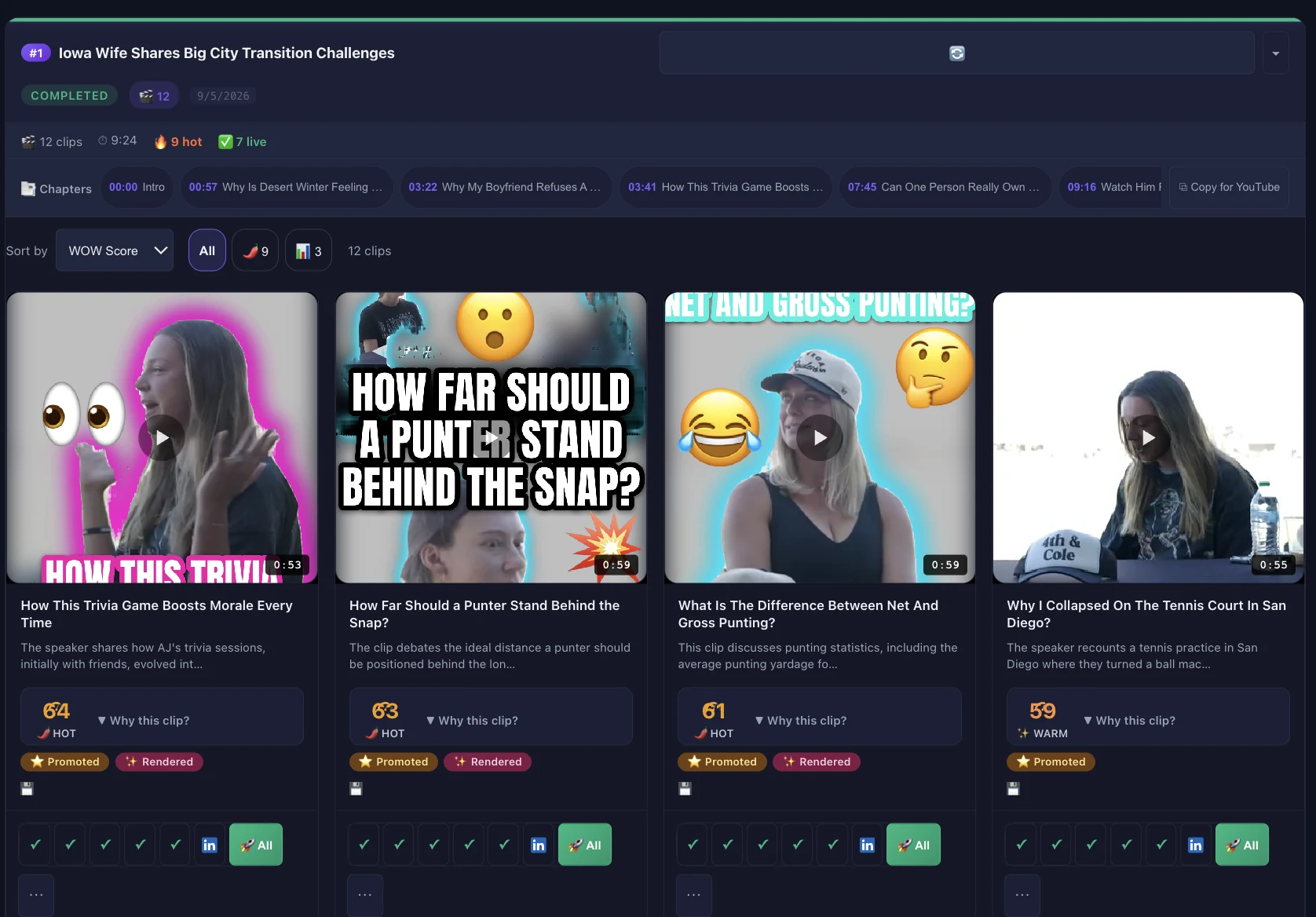Jump to the 00:57 Desert Winter chapter
The width and height of the screenshot is (1316, 917).
(x=286, y=187)
